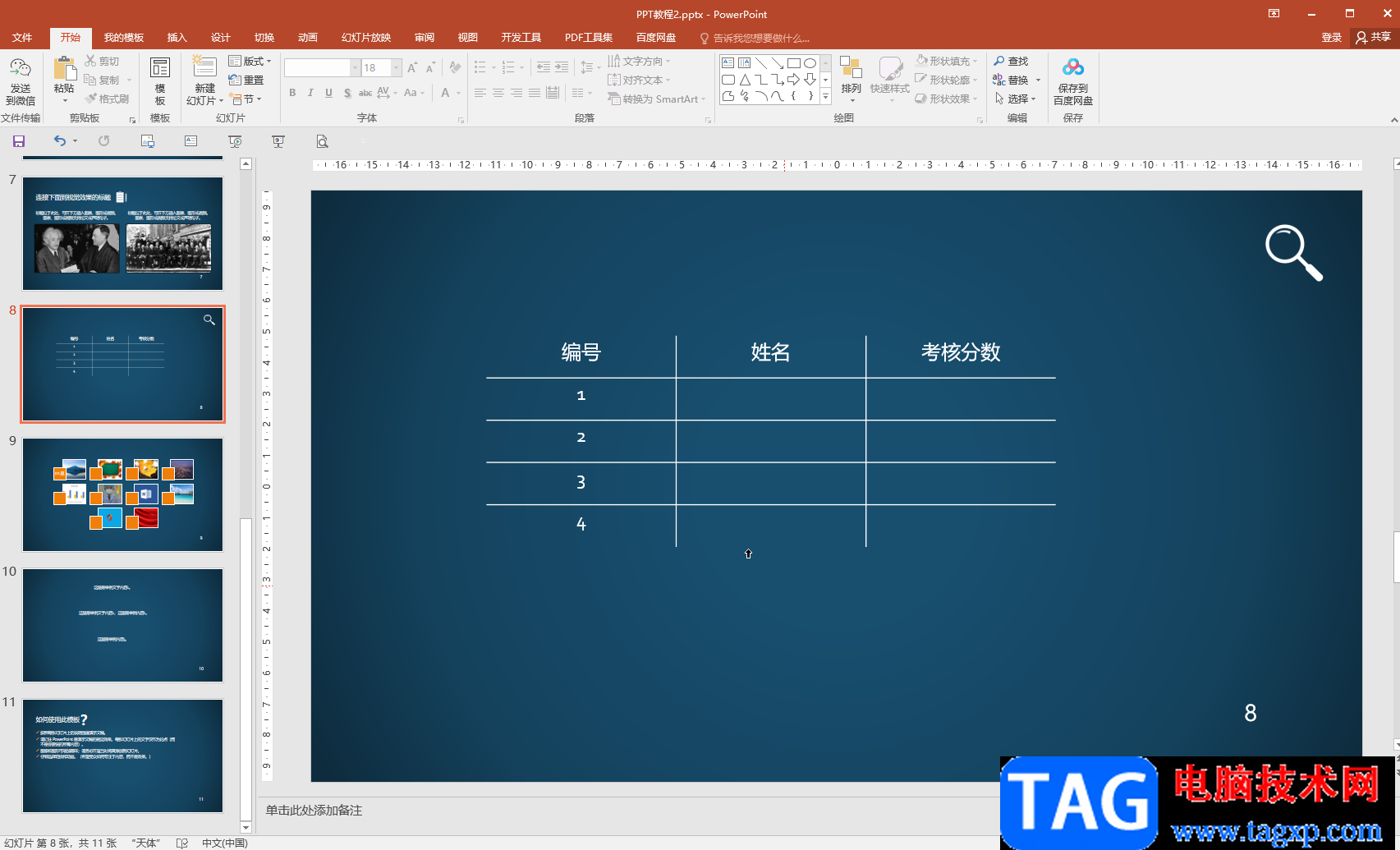Open the font size dropdown
The height and width of the screenshot is (850, 1400).
(x=397, y=67)
